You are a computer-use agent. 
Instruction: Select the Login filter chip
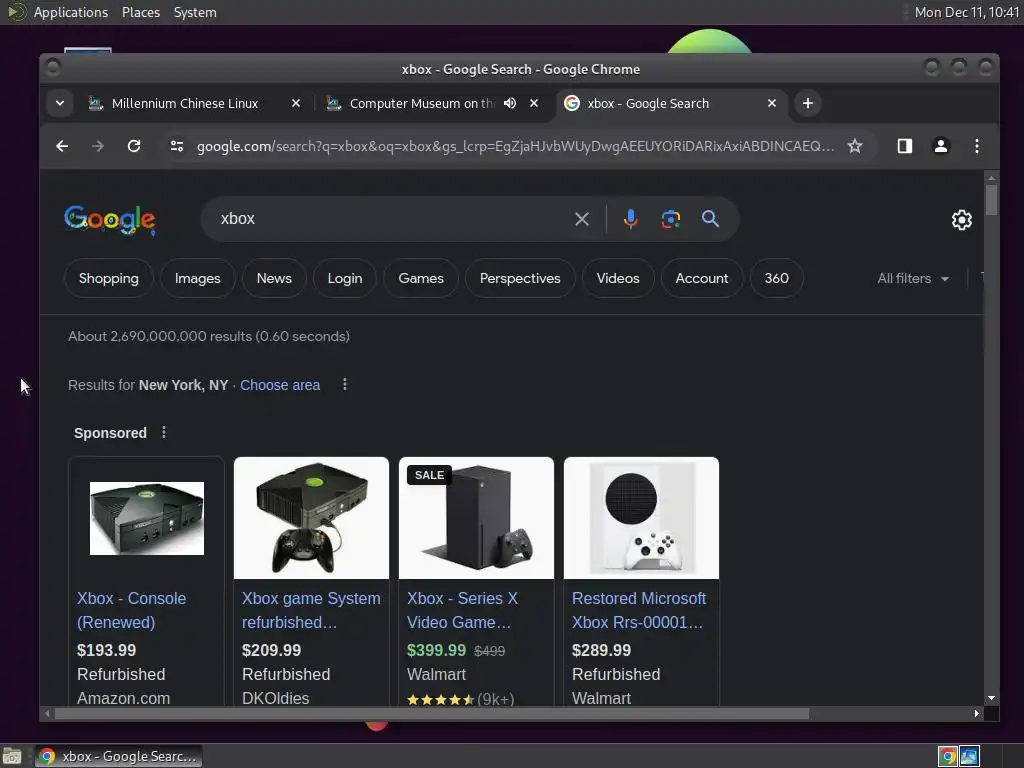[x=345, y=278]
